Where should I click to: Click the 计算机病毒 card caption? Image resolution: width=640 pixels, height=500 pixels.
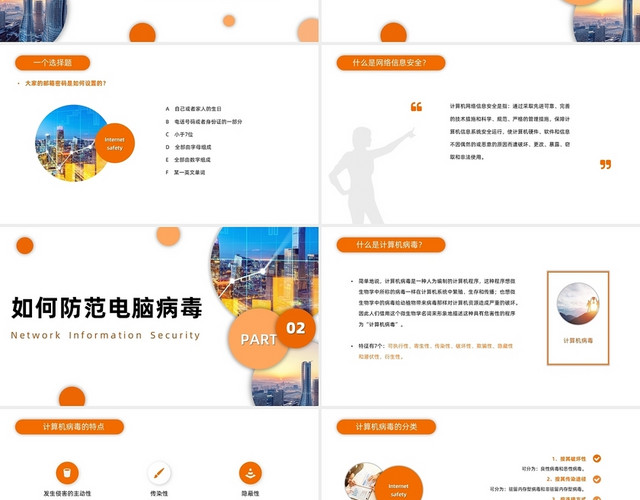[578, 340]
